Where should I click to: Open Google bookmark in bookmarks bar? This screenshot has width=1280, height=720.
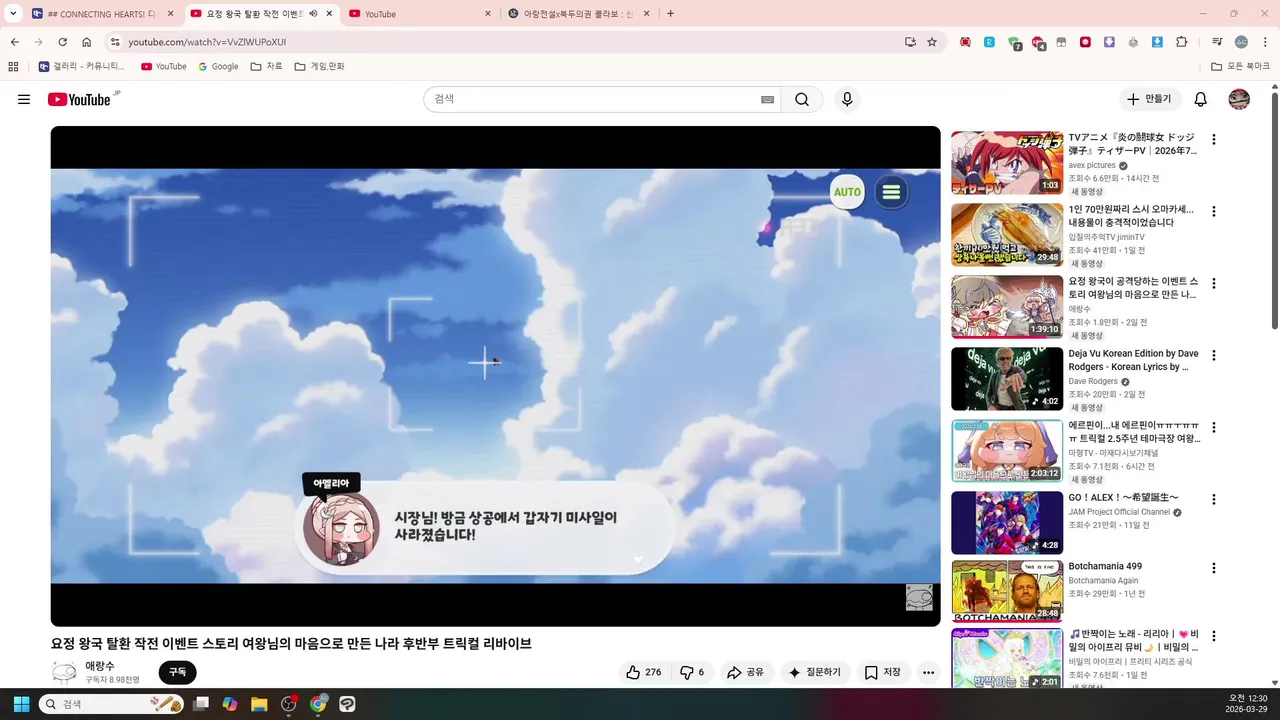tap(218, 67)
